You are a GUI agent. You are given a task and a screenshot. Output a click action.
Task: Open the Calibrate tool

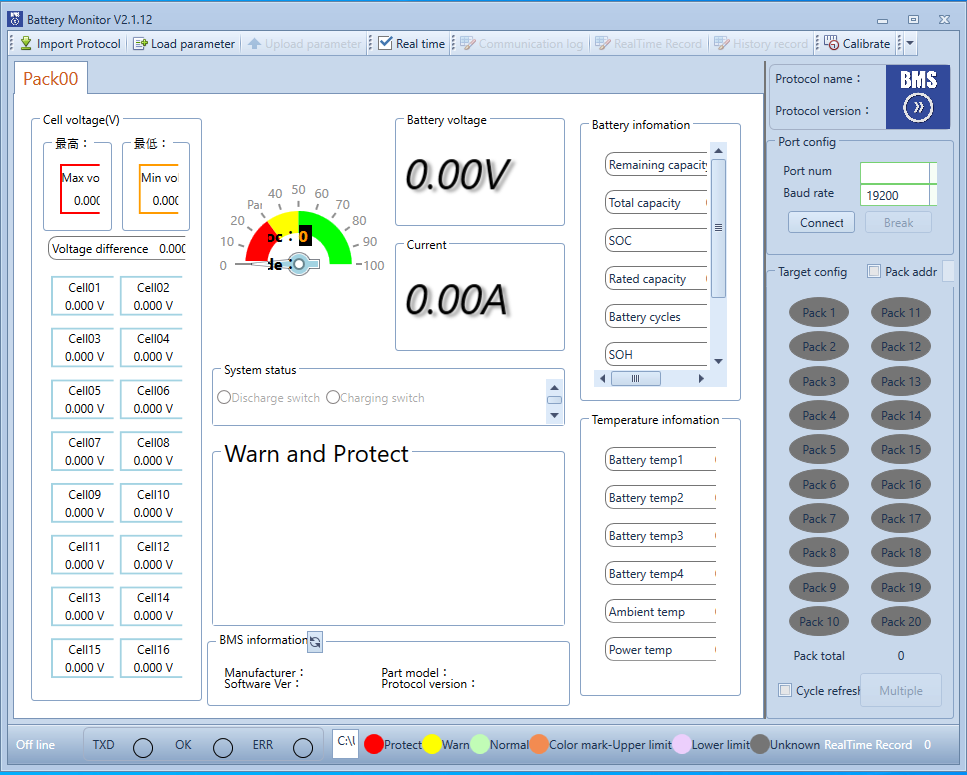click(x=832, y=44)
